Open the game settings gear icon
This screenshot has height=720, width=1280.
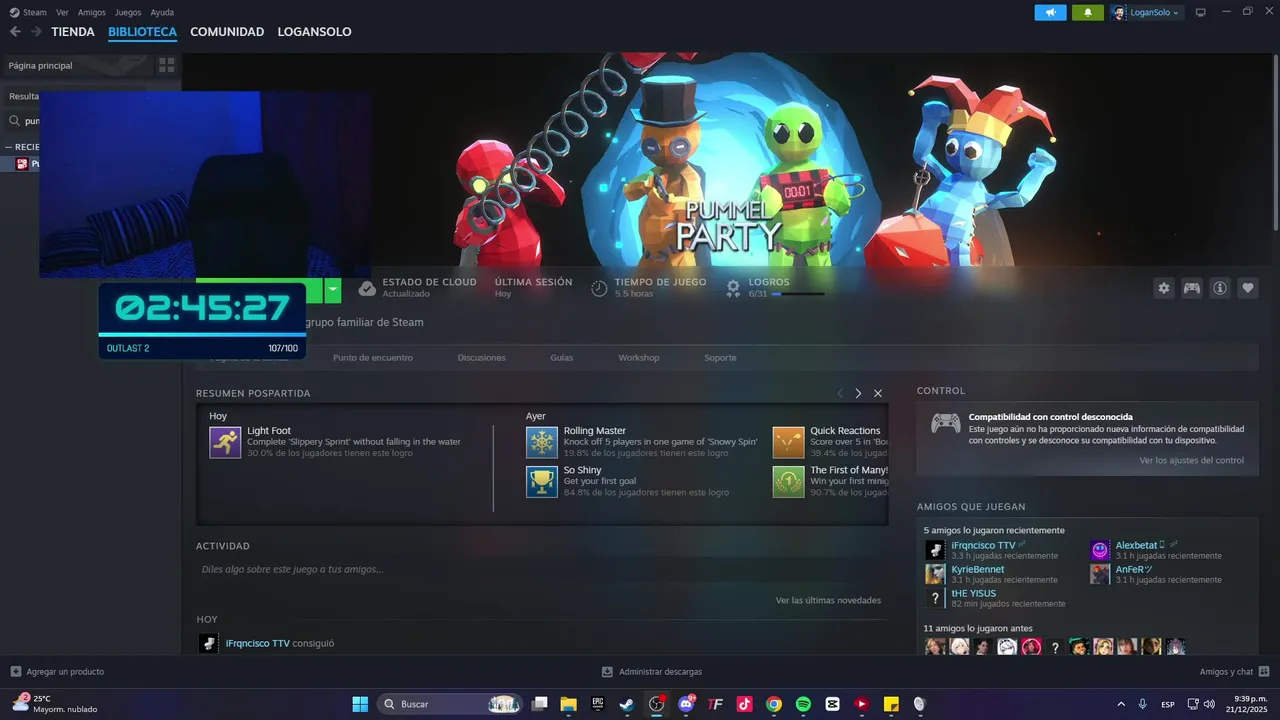(x=1164, y=288)
